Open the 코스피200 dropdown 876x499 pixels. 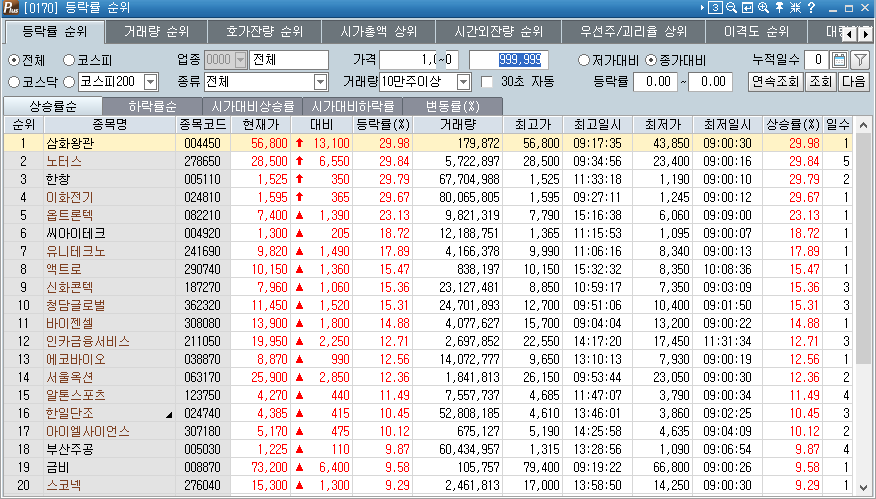tap(150, 82)
